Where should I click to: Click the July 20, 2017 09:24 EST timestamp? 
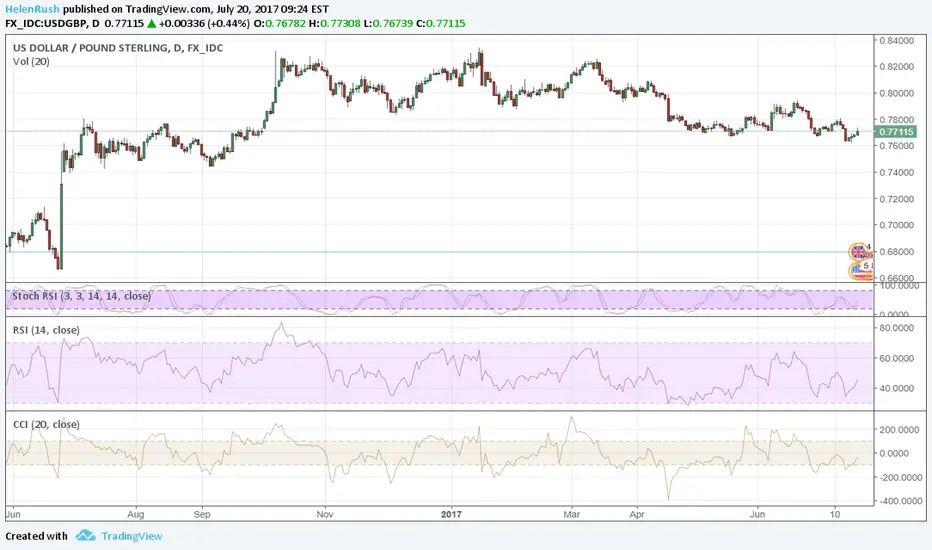coord(273,10)
